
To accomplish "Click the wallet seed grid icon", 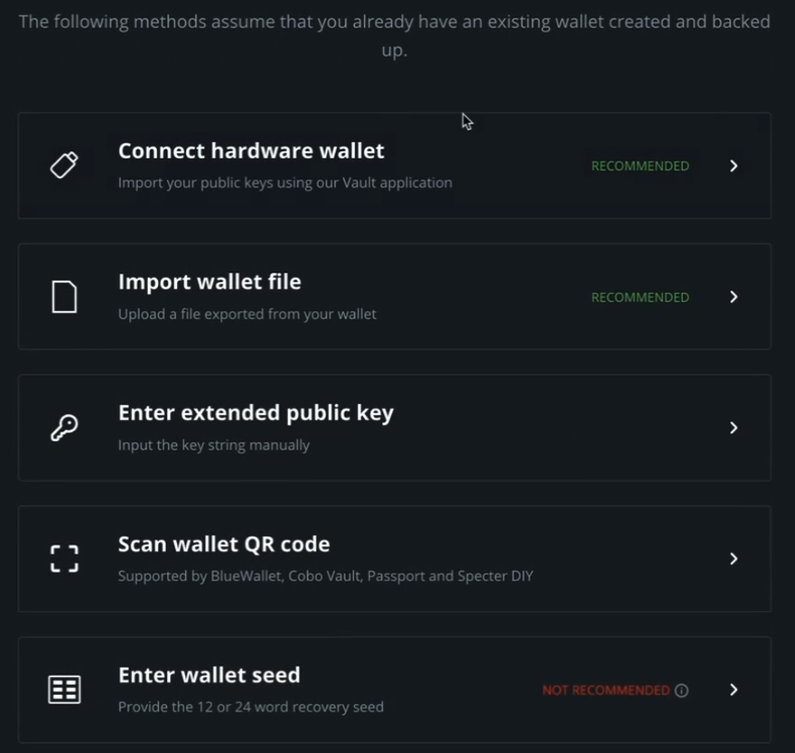I will tap(64, 690).
